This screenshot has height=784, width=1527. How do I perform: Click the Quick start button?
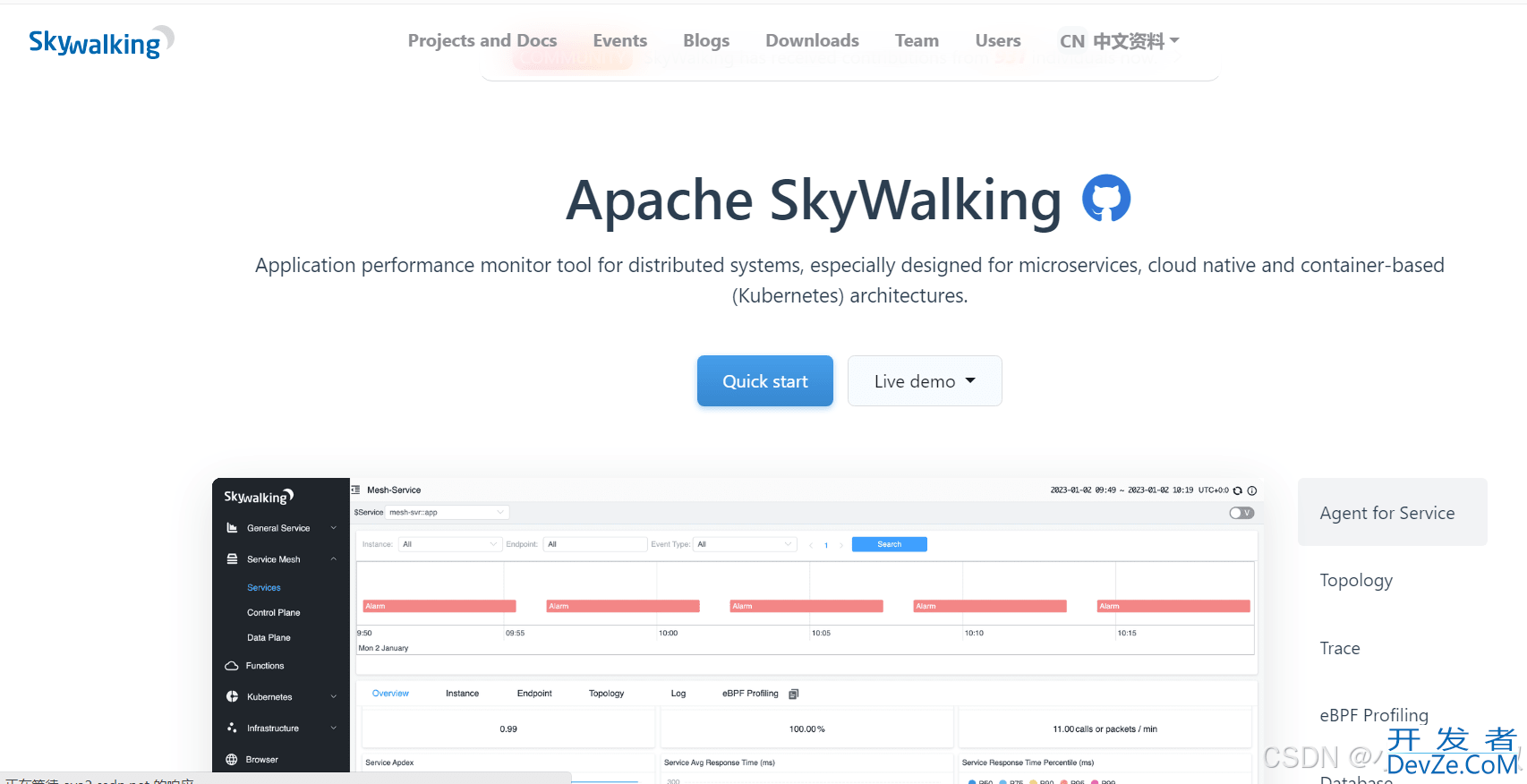[x=765, y=381]
